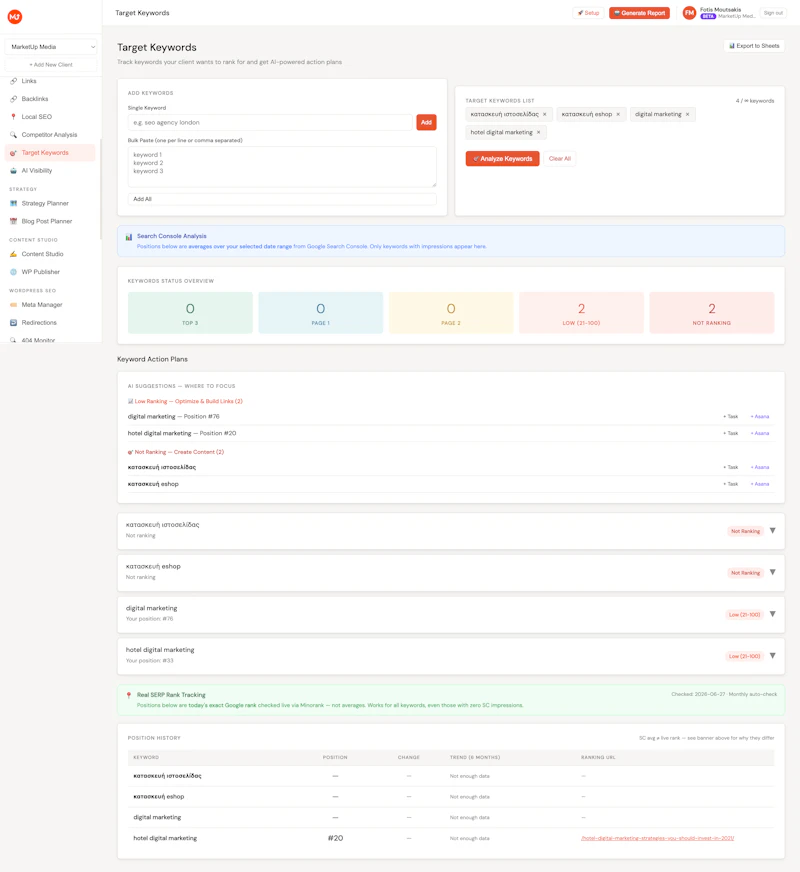Remove the digital marketing keyword tag

click(x=688, y=115)
